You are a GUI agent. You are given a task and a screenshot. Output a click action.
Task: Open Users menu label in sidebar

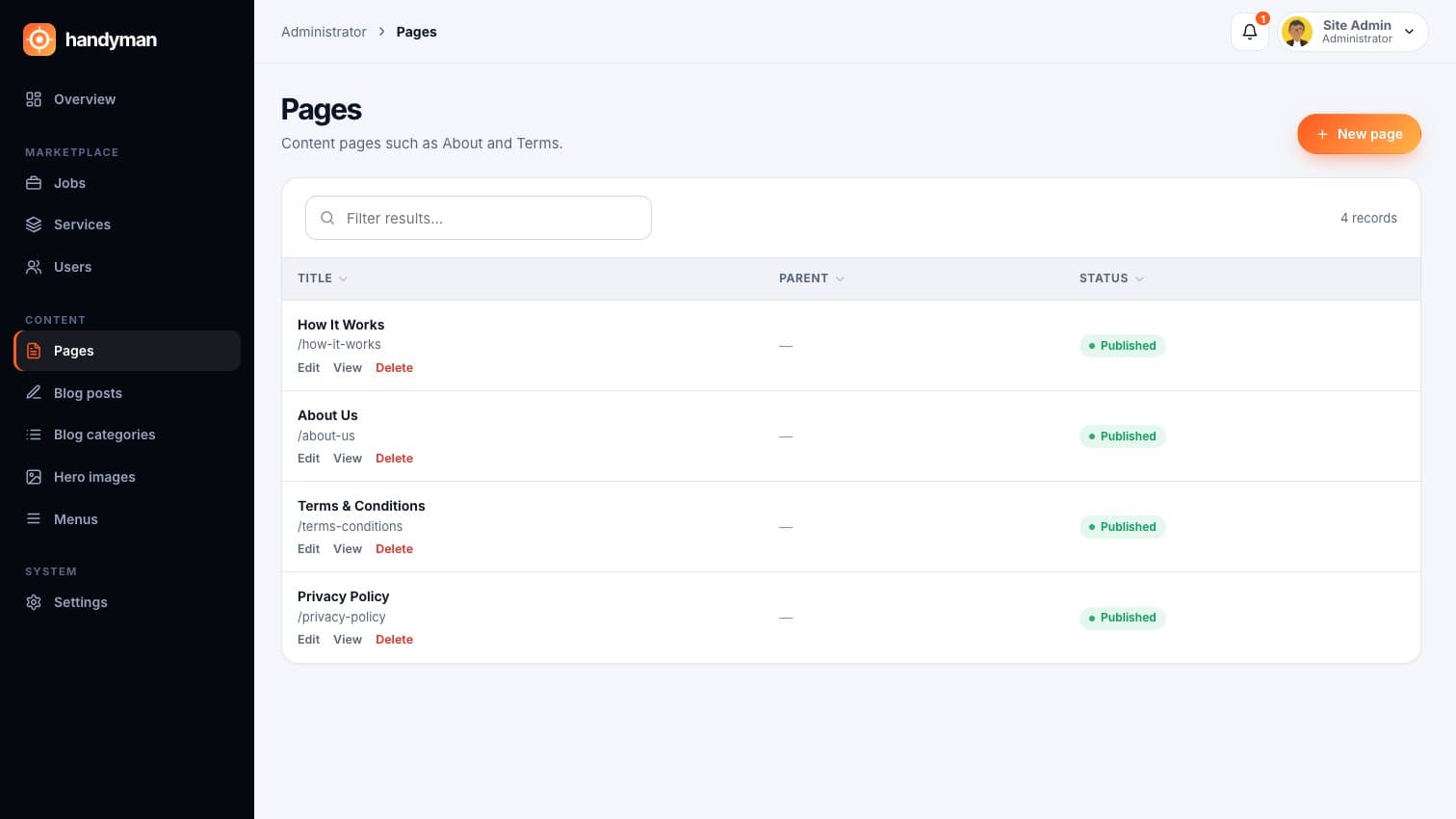click(x=72, y=267)
